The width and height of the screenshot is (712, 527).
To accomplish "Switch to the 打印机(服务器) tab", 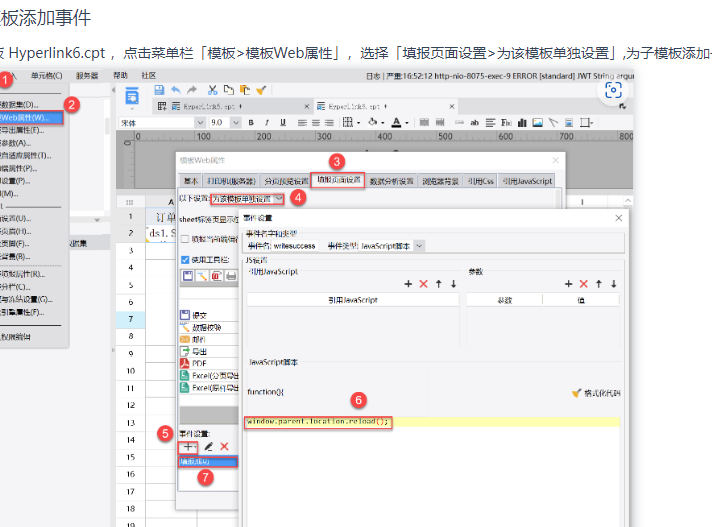I will tap(231, 181).
